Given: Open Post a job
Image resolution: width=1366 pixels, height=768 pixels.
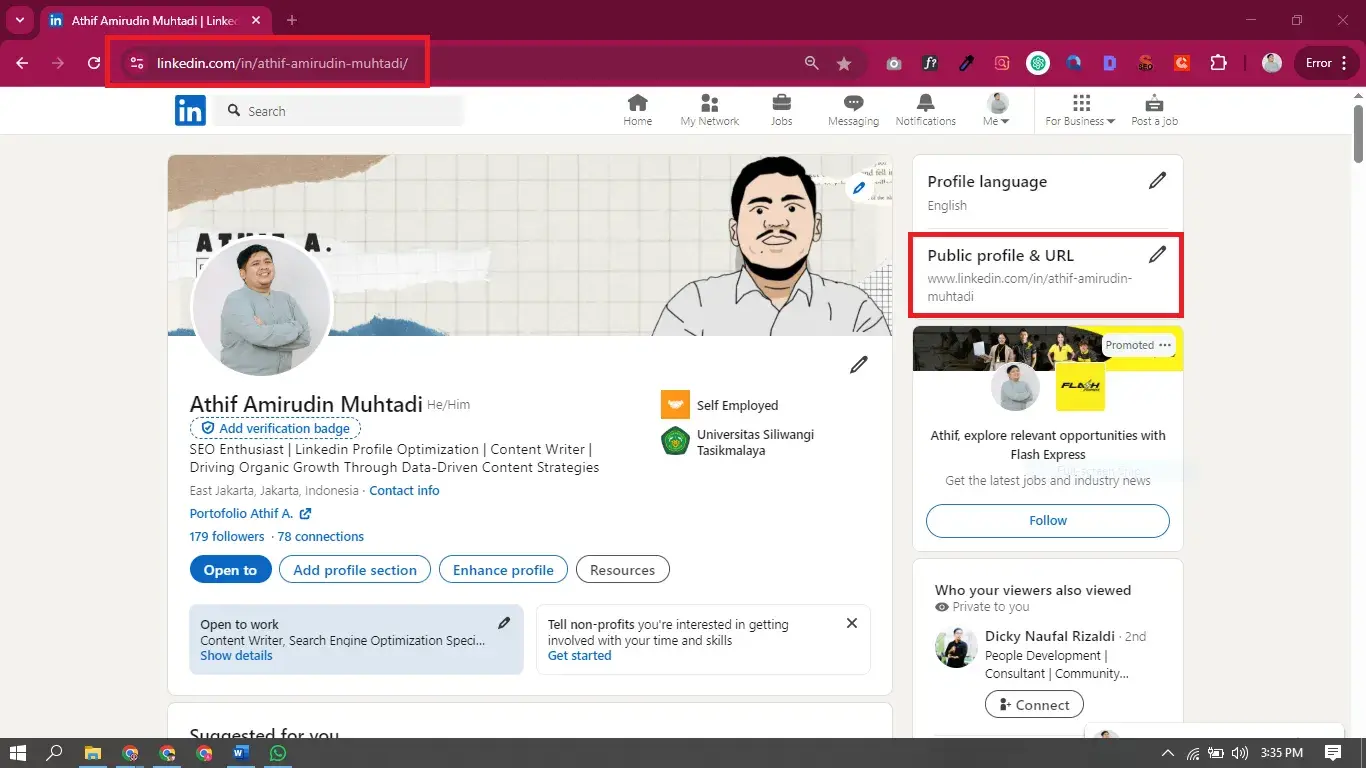Looking at the screenshot, I should [x=1154, y=110].
